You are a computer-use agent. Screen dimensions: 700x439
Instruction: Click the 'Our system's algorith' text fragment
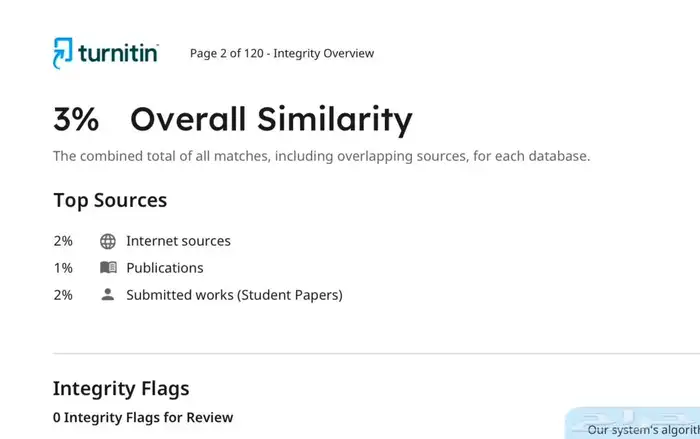[643, 430]
